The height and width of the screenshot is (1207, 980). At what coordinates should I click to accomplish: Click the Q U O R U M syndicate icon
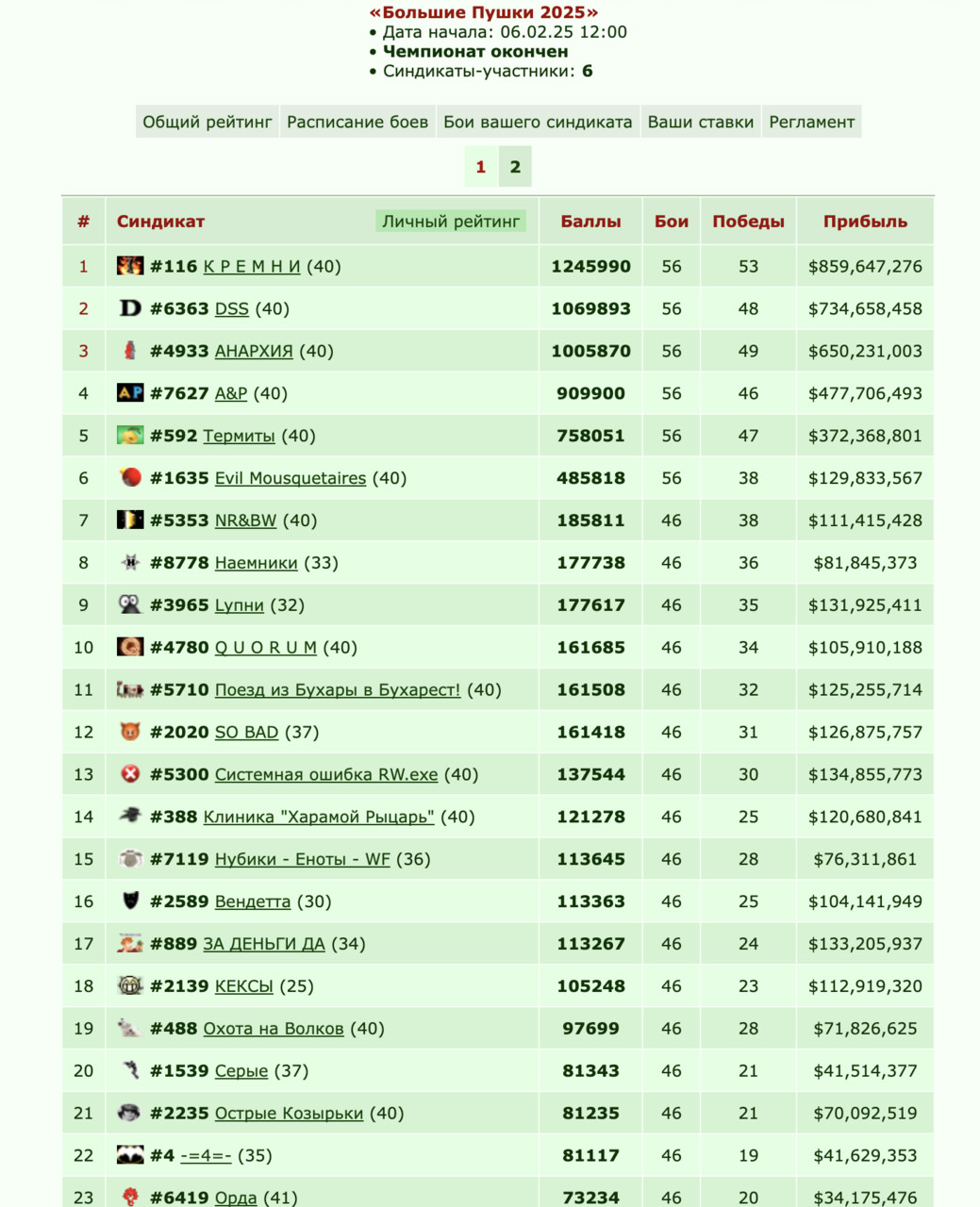130,647
